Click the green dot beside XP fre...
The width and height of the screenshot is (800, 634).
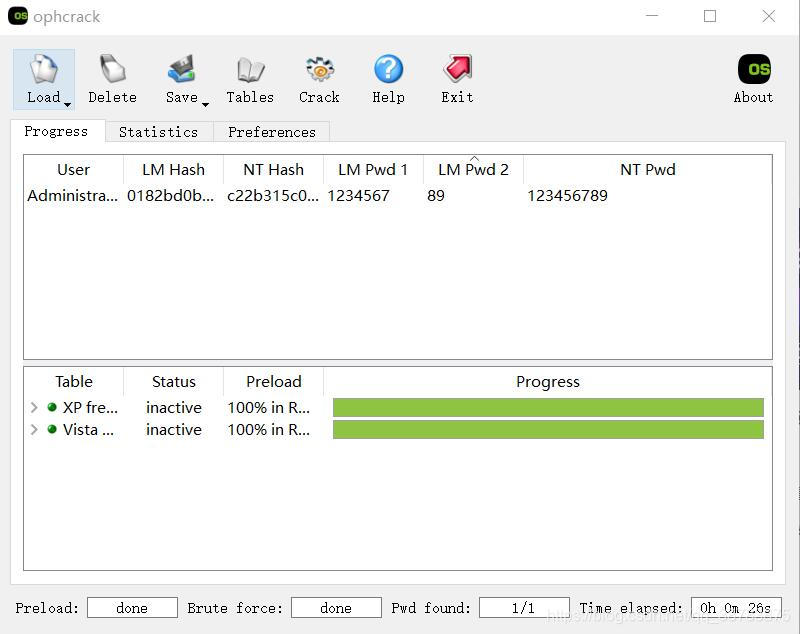52,407
